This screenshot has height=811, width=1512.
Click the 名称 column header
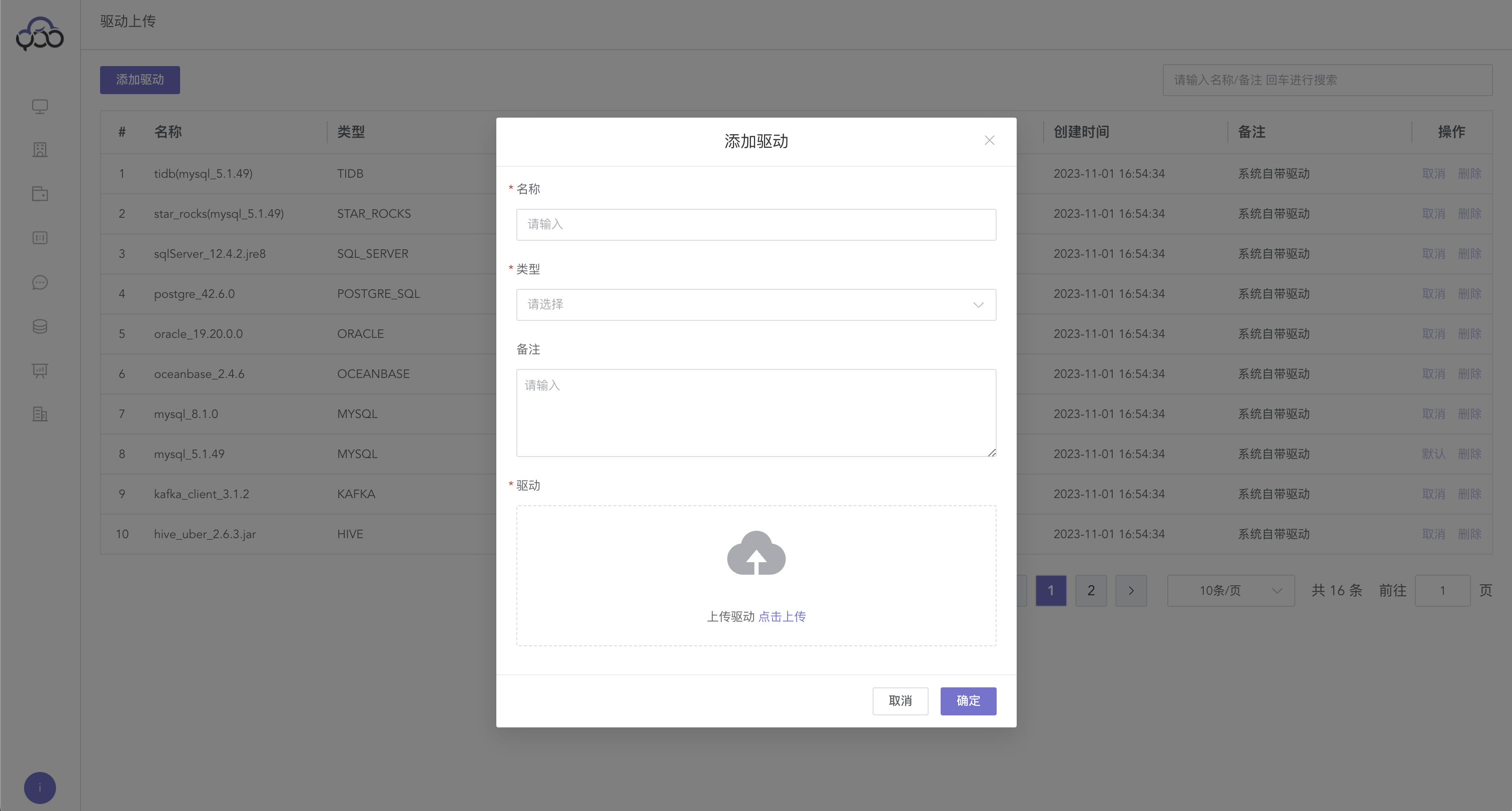[168, 132]
